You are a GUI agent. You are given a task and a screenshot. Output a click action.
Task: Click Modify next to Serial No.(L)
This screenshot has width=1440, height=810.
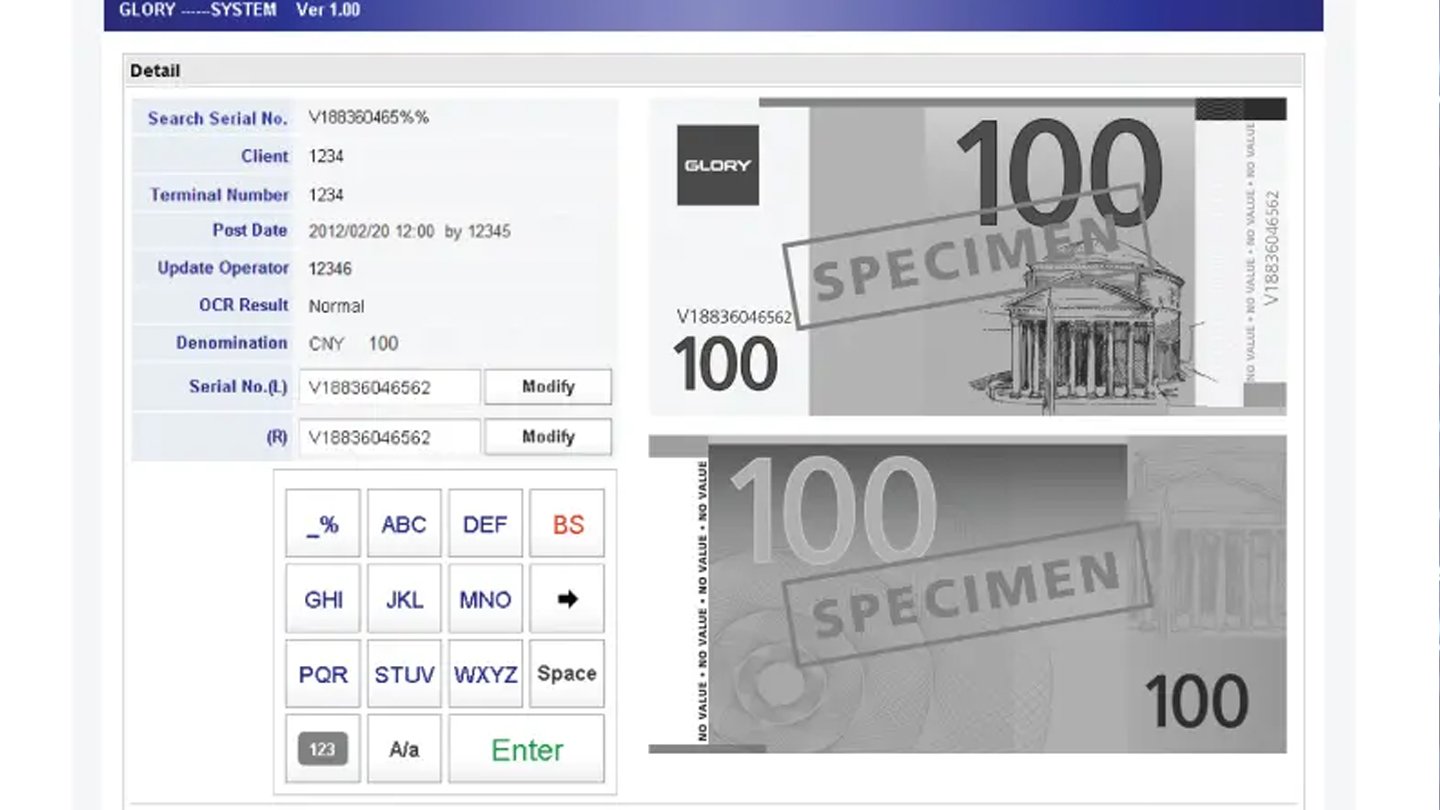(x=548, y=387)
